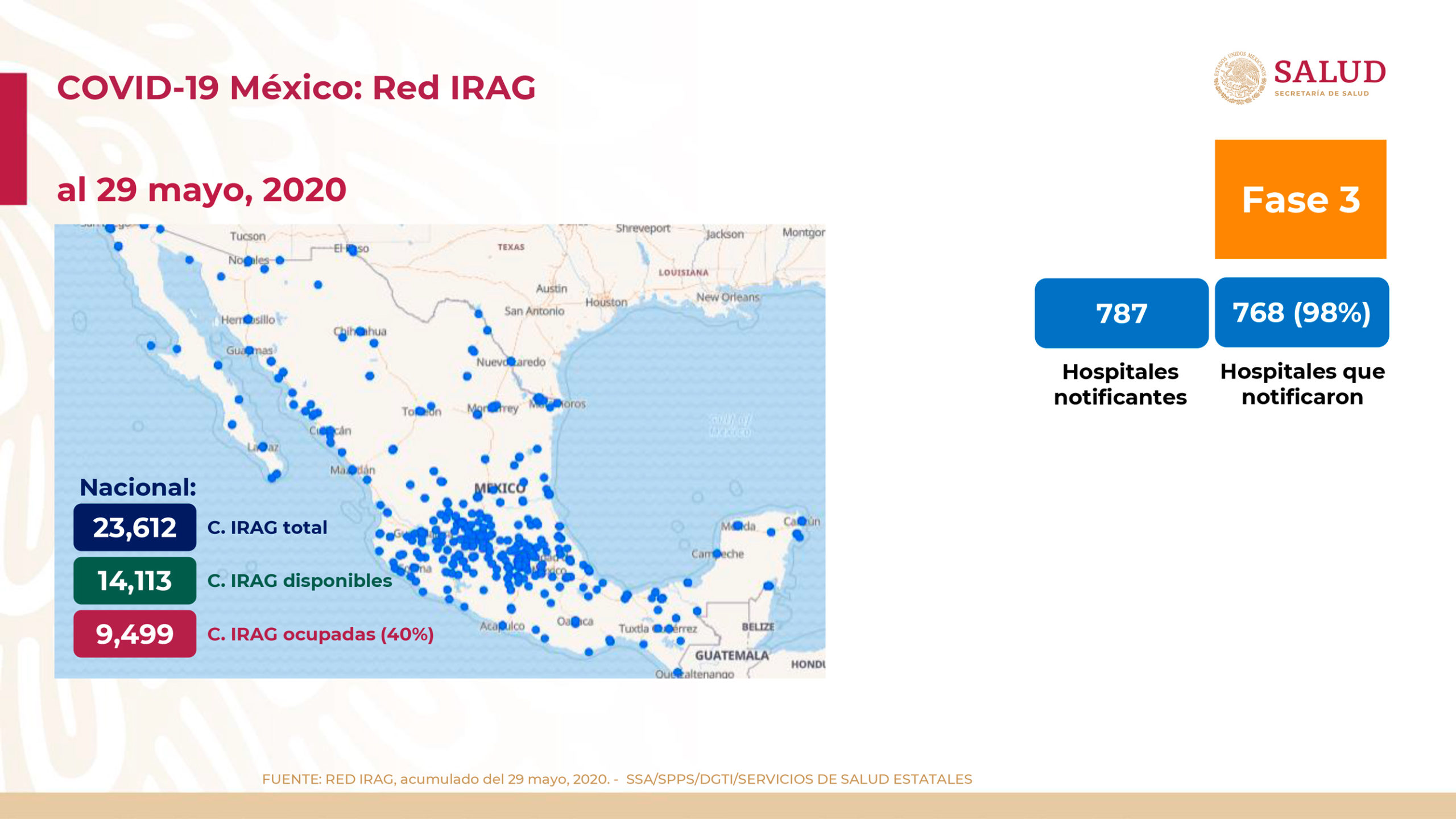Click the 787 hospitals blue badge
The image size is (1456, 819).
click(x=1121, y=313)
